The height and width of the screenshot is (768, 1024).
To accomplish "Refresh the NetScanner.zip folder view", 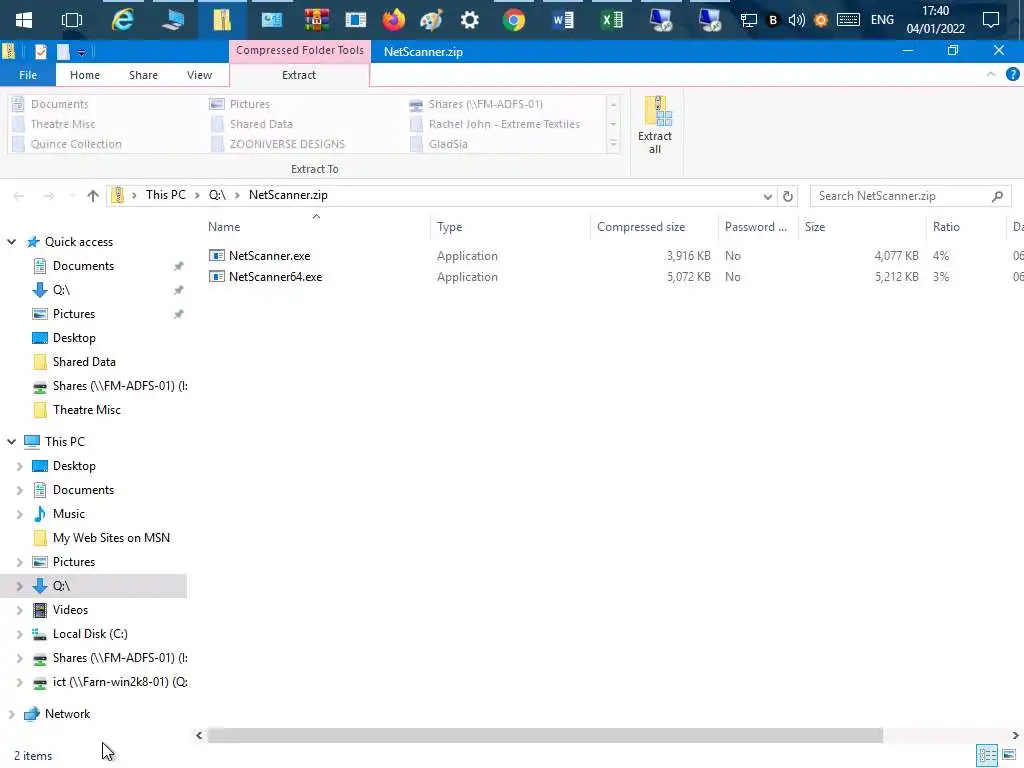I will [x=788, y=196].
